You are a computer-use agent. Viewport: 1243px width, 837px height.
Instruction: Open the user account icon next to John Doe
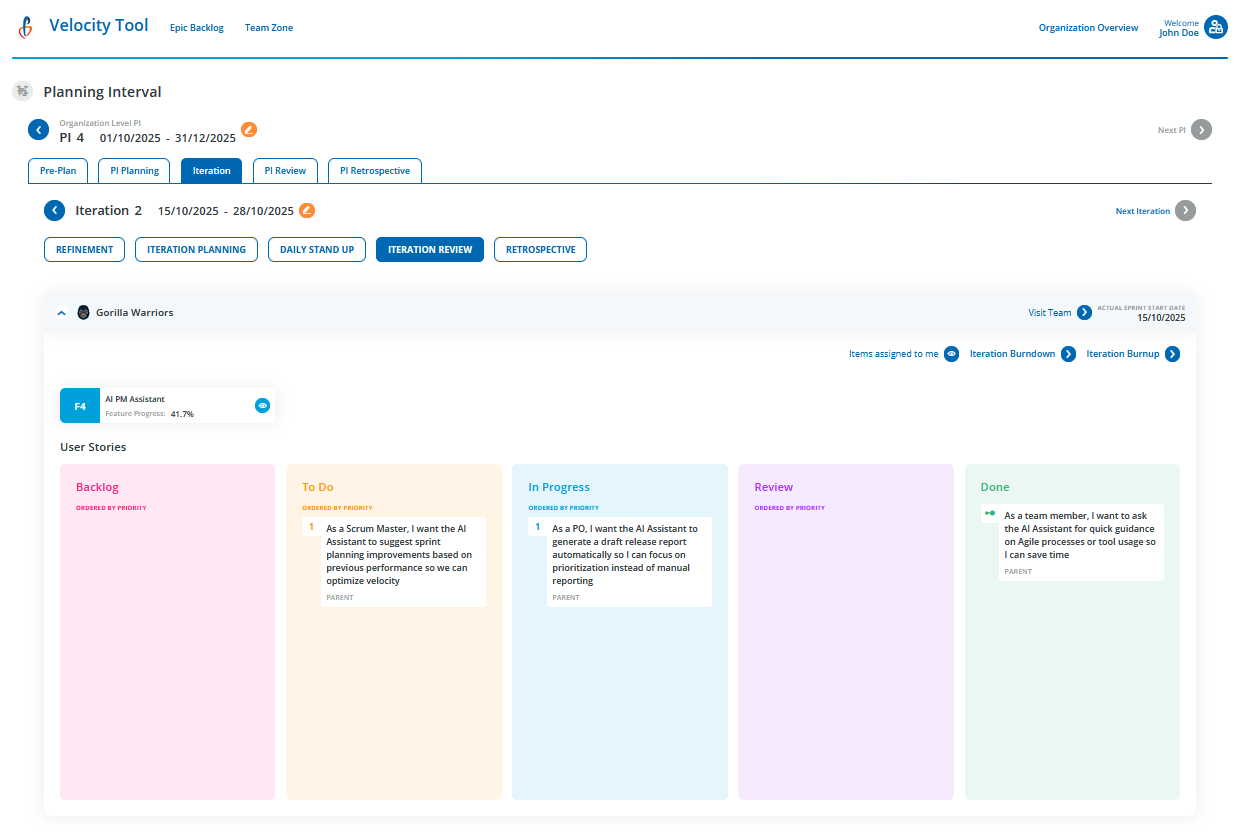pos(1216,27)
